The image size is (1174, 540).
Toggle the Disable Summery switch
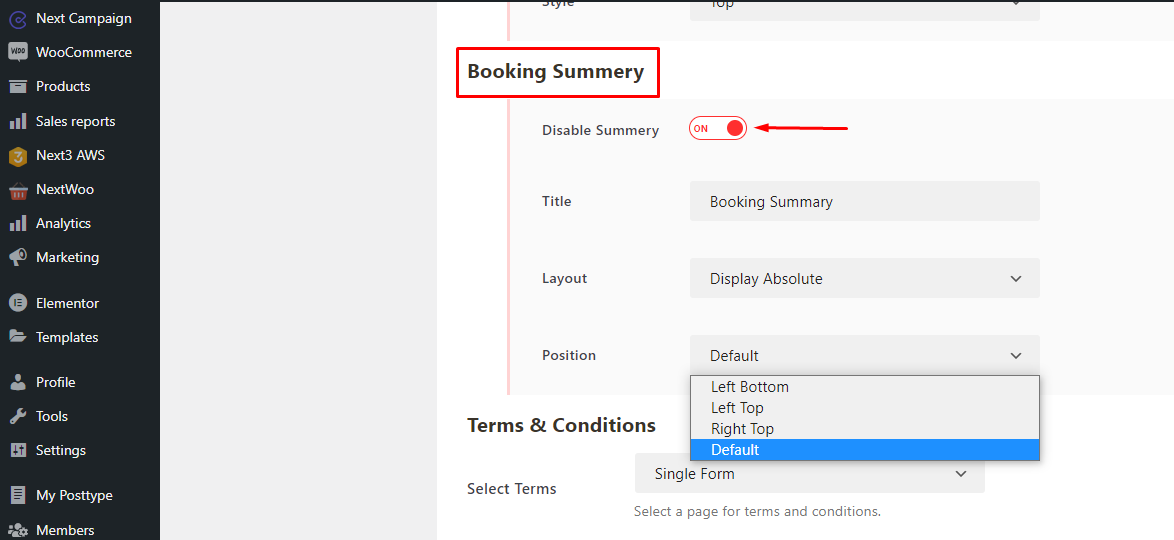718,128
